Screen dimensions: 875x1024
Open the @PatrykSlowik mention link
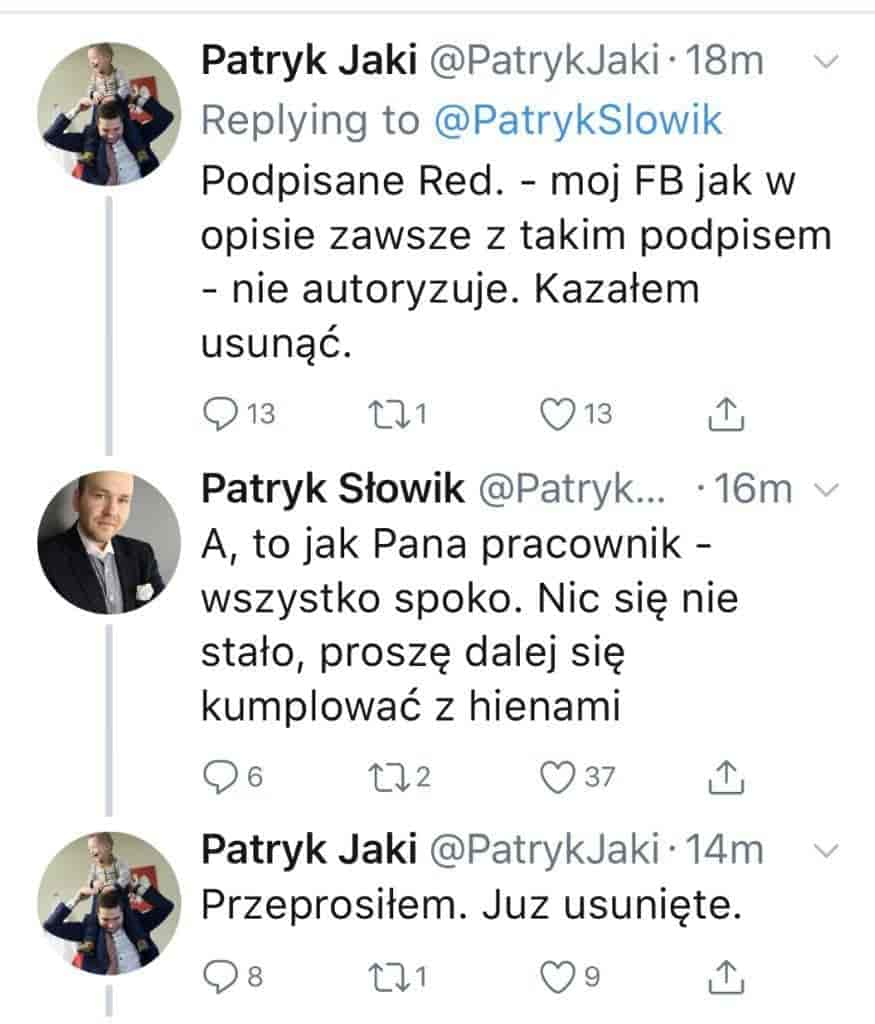point(578,120)
